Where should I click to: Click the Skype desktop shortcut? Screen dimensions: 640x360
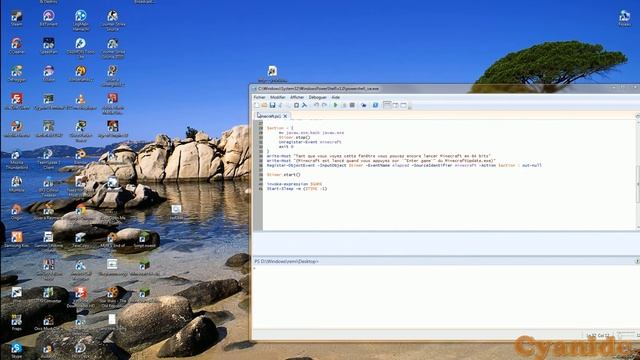(x=16, y=350)
